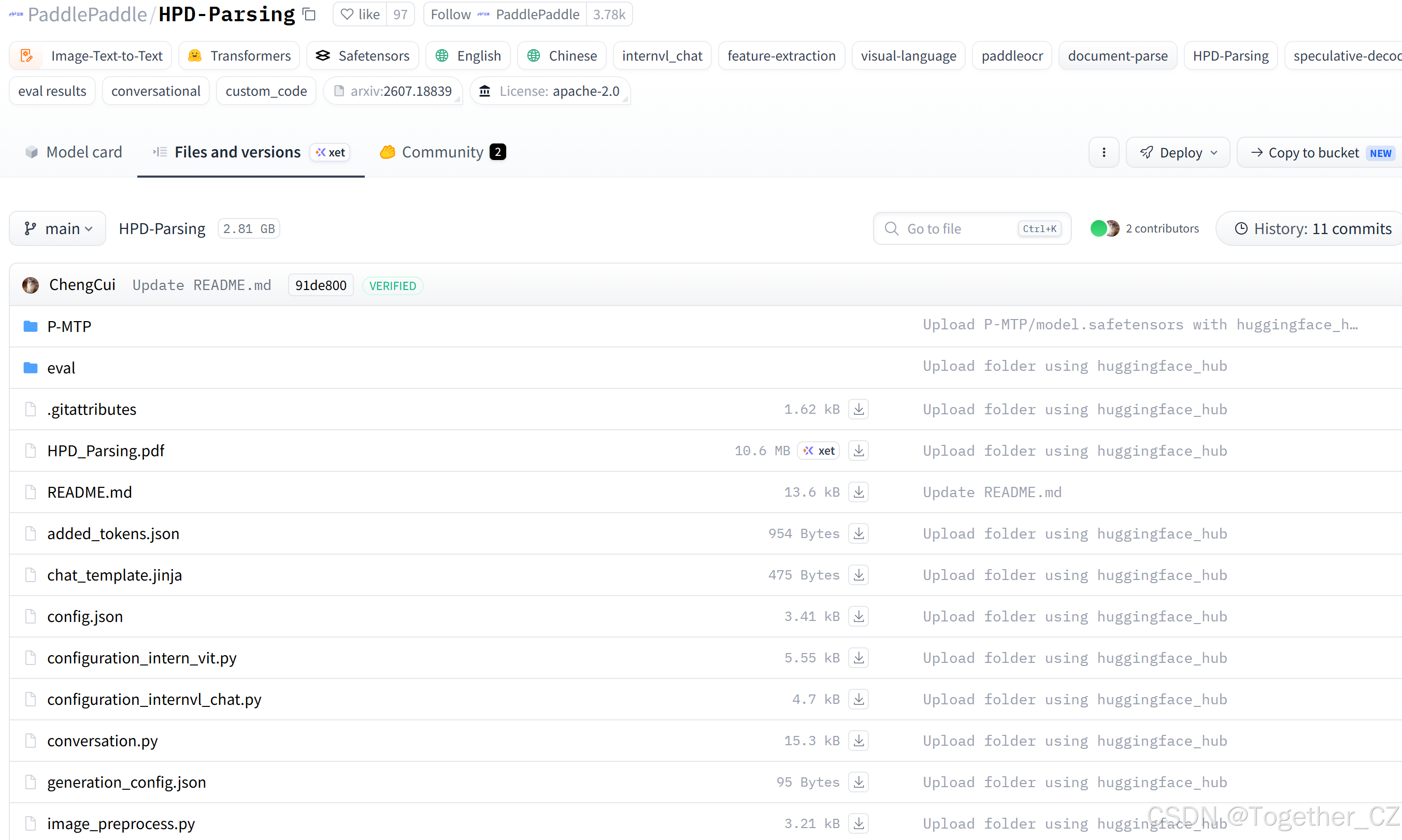
Task: Switch to the Files and versions tab
Action: [x=251, y=152]
